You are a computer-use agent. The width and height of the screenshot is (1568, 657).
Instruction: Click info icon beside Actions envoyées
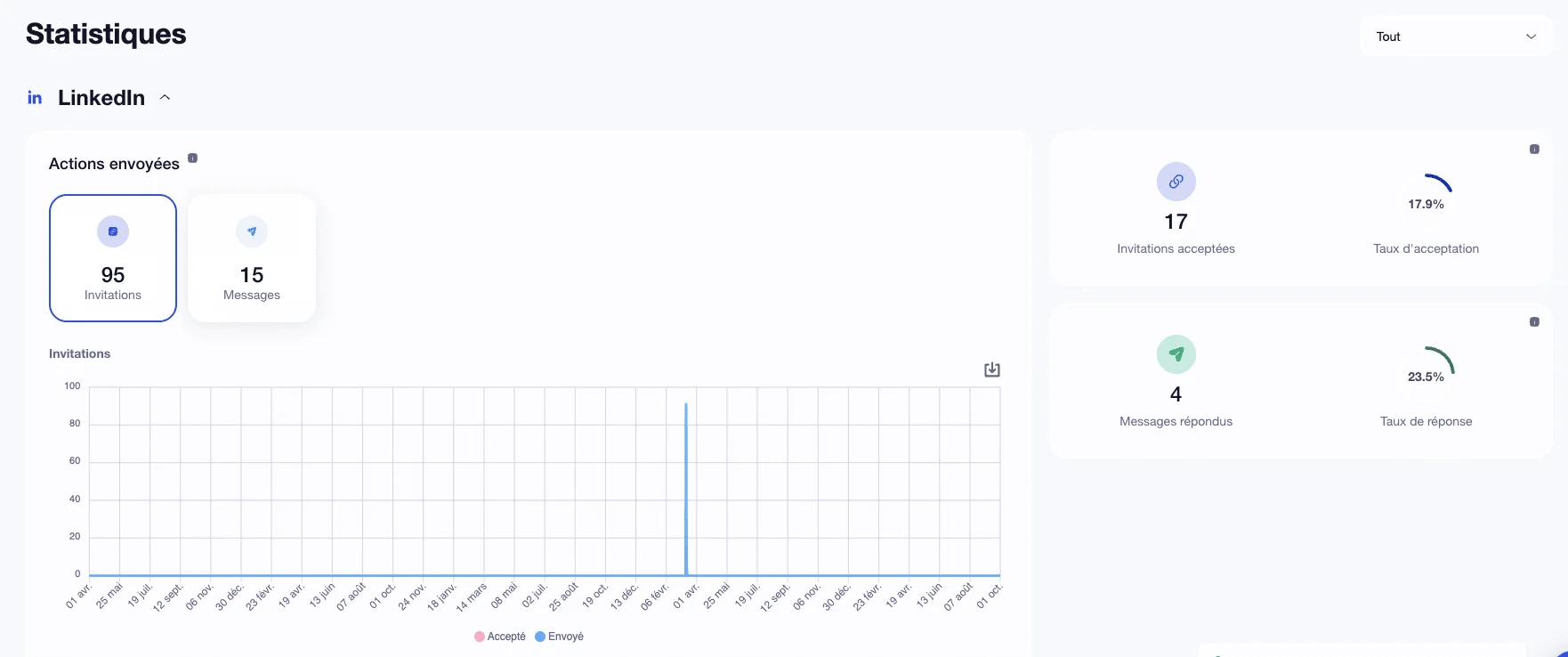click(x=192, y=158)
